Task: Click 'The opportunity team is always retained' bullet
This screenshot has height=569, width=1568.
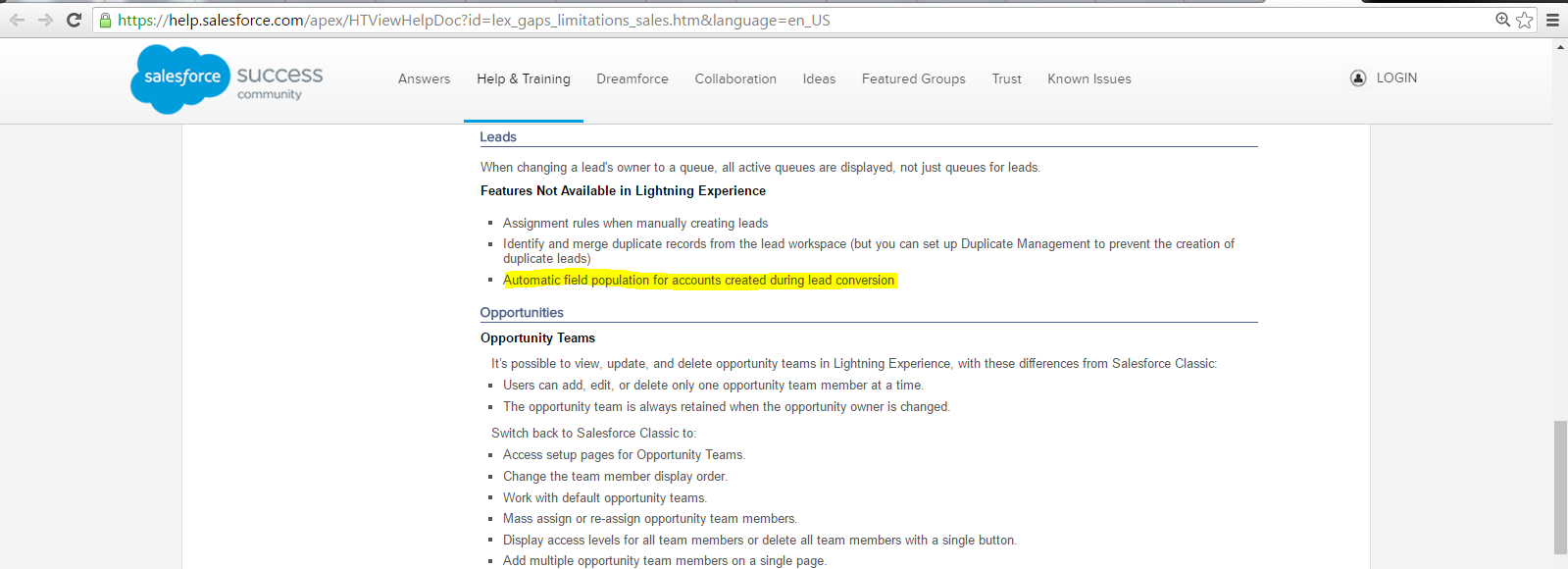Action: pos(727,406)
